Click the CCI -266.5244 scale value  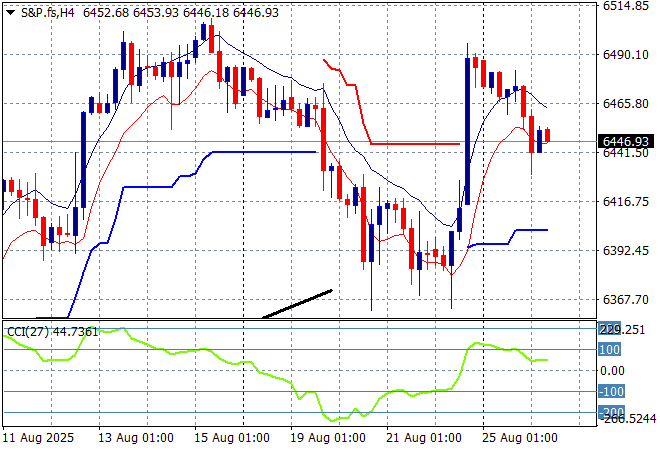pyautogui.click(x=627, y=418)
